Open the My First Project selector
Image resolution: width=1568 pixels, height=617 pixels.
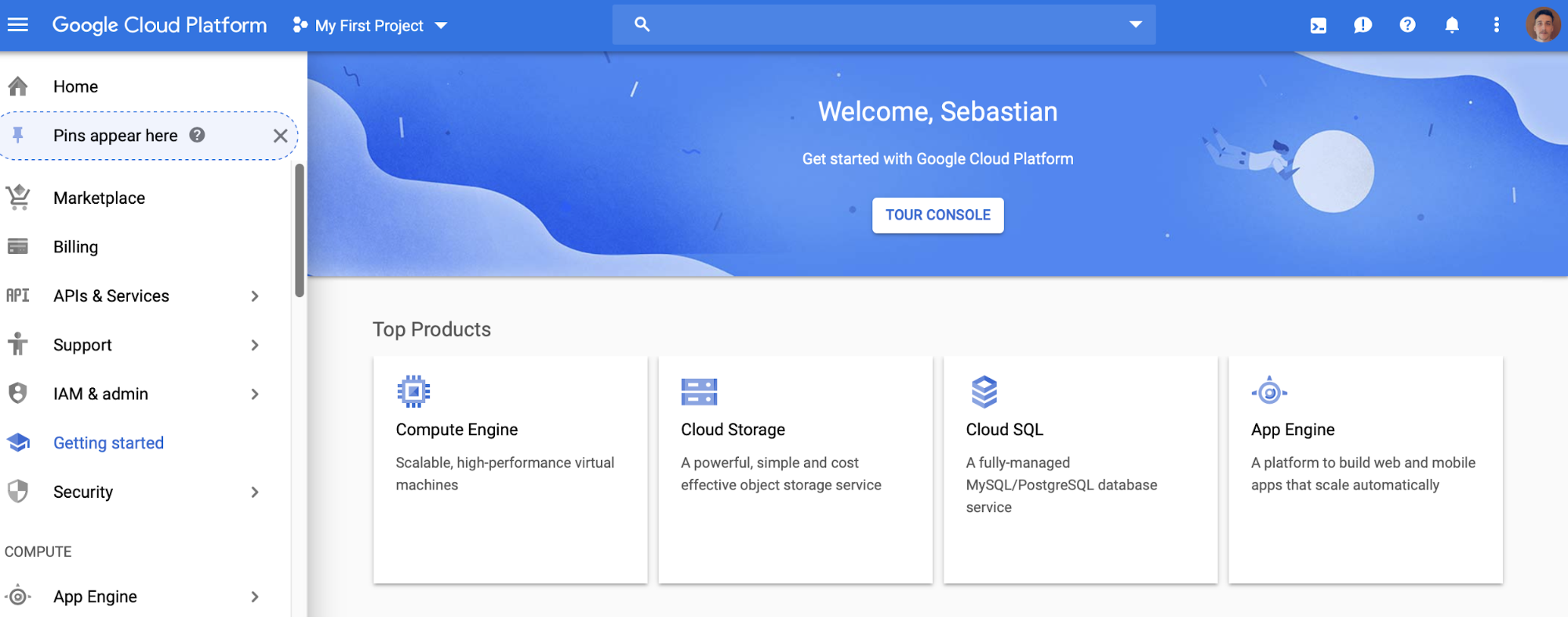point(369,26)
